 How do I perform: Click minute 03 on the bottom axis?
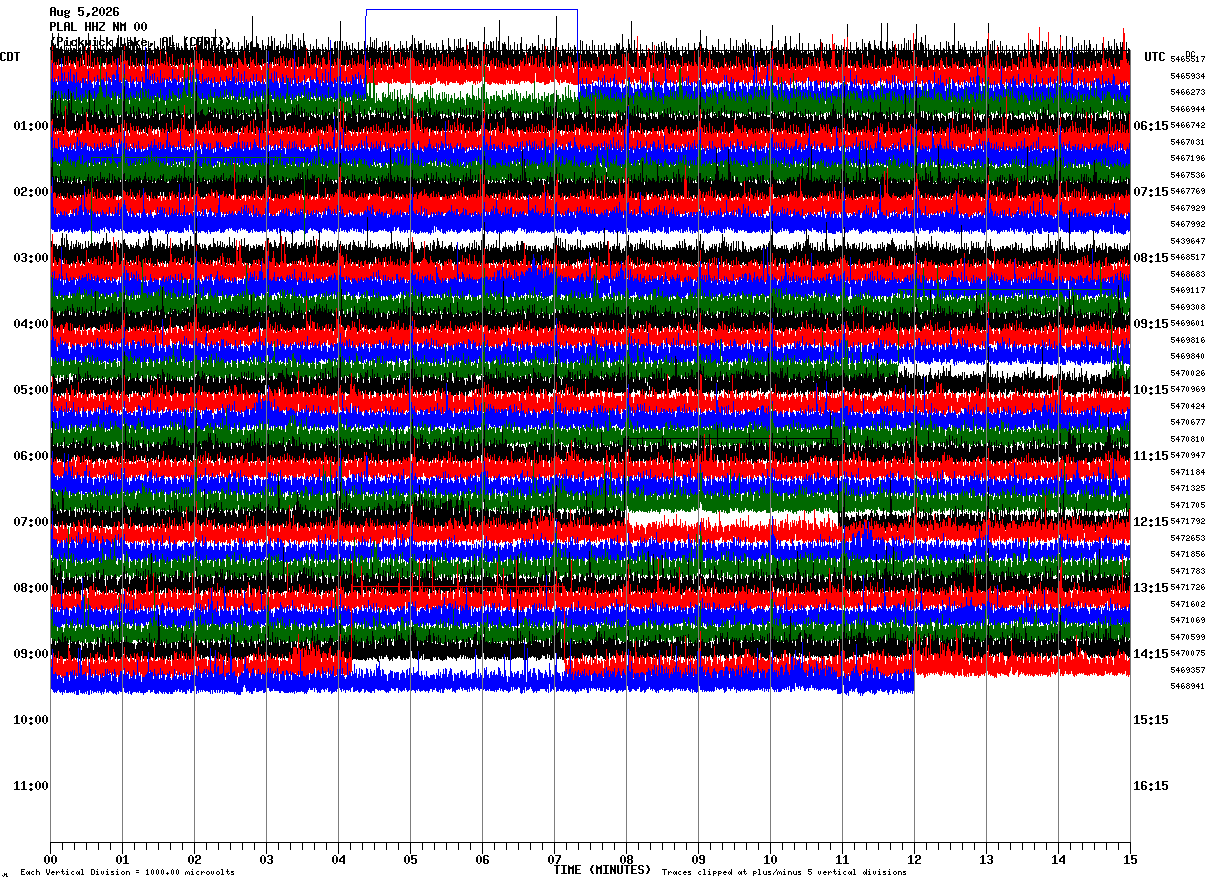266,859
